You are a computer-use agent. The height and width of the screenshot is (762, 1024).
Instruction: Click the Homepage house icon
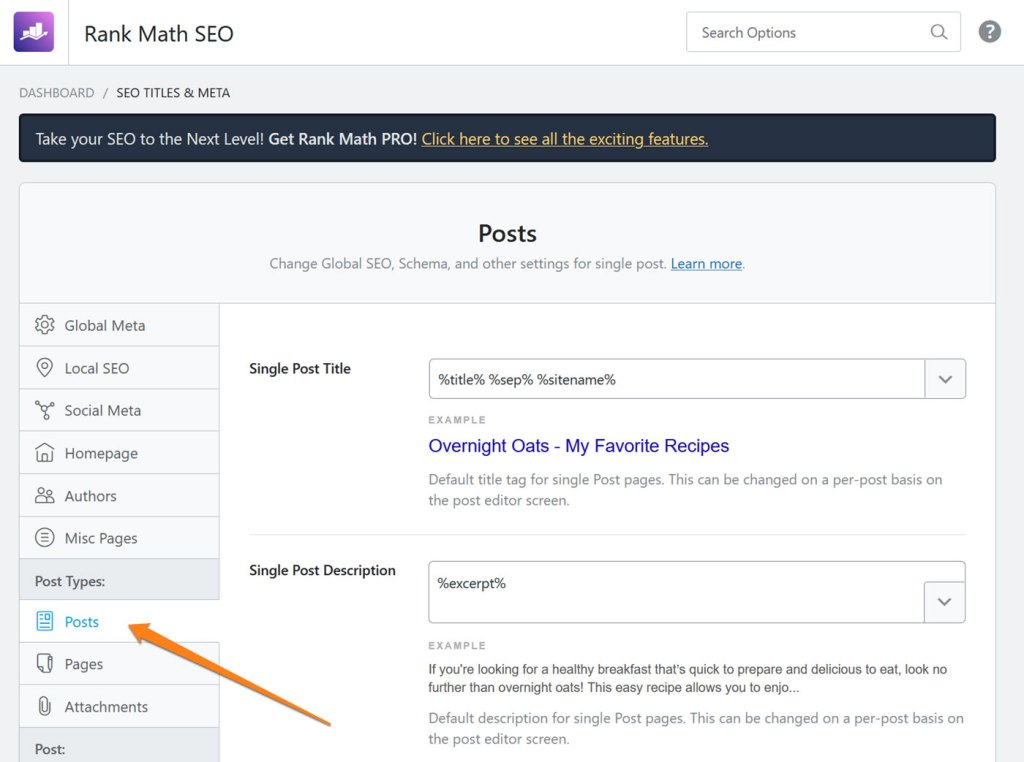coord(44,452)
